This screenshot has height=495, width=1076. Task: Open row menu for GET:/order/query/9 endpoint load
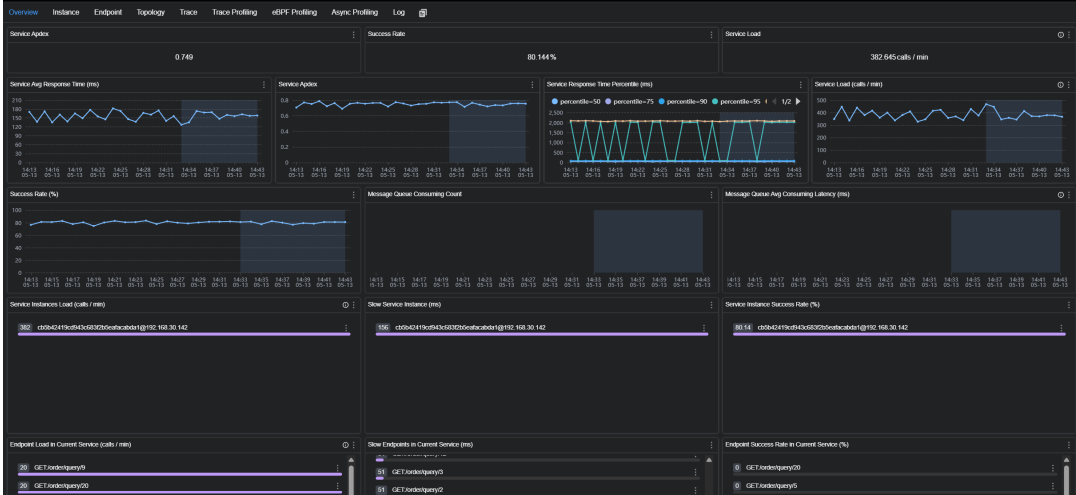point(337,468)
